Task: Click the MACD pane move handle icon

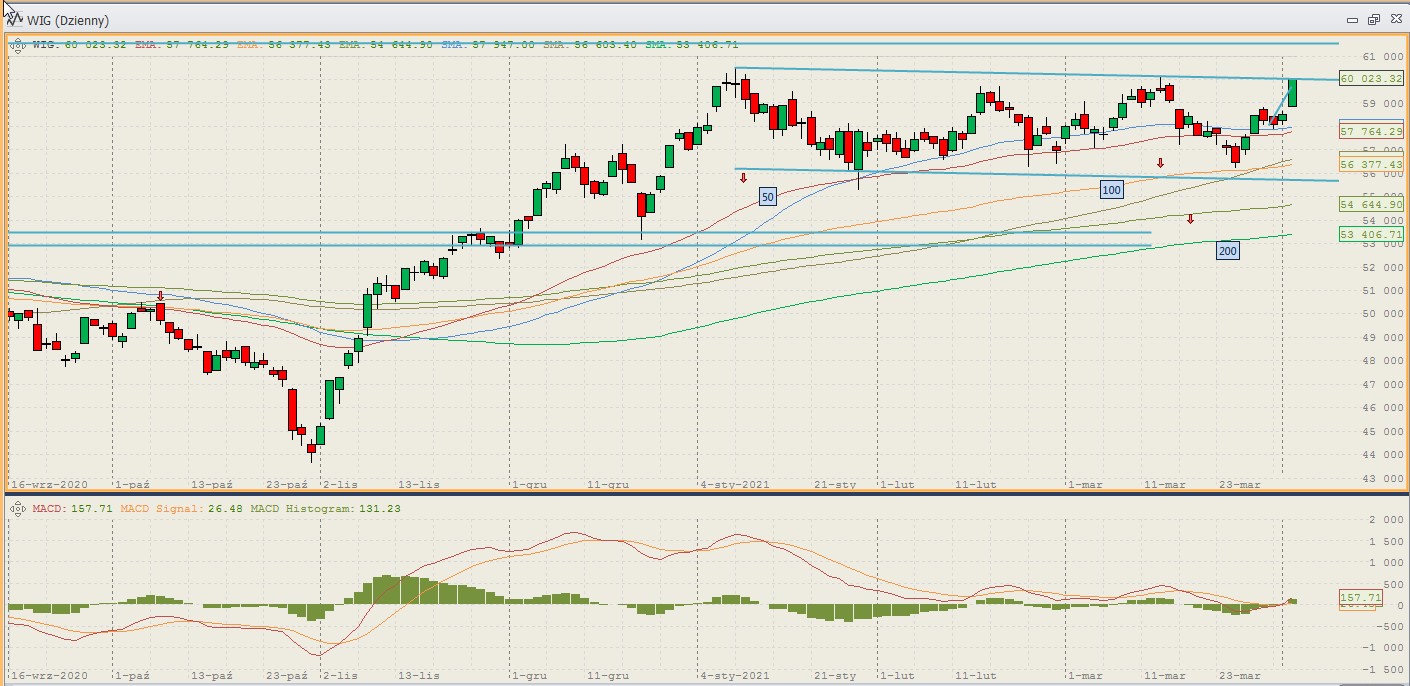Action: (17, 509)
